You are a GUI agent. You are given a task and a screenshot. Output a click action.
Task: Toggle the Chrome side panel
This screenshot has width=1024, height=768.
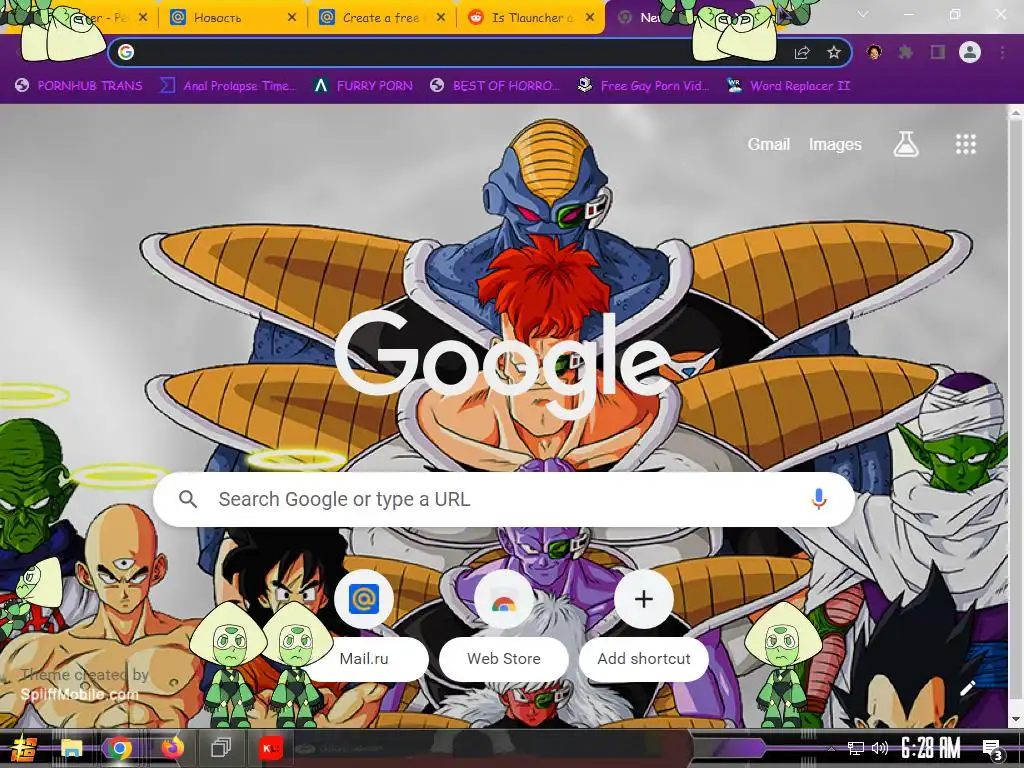pyautogui.click(x=938, y=52)
